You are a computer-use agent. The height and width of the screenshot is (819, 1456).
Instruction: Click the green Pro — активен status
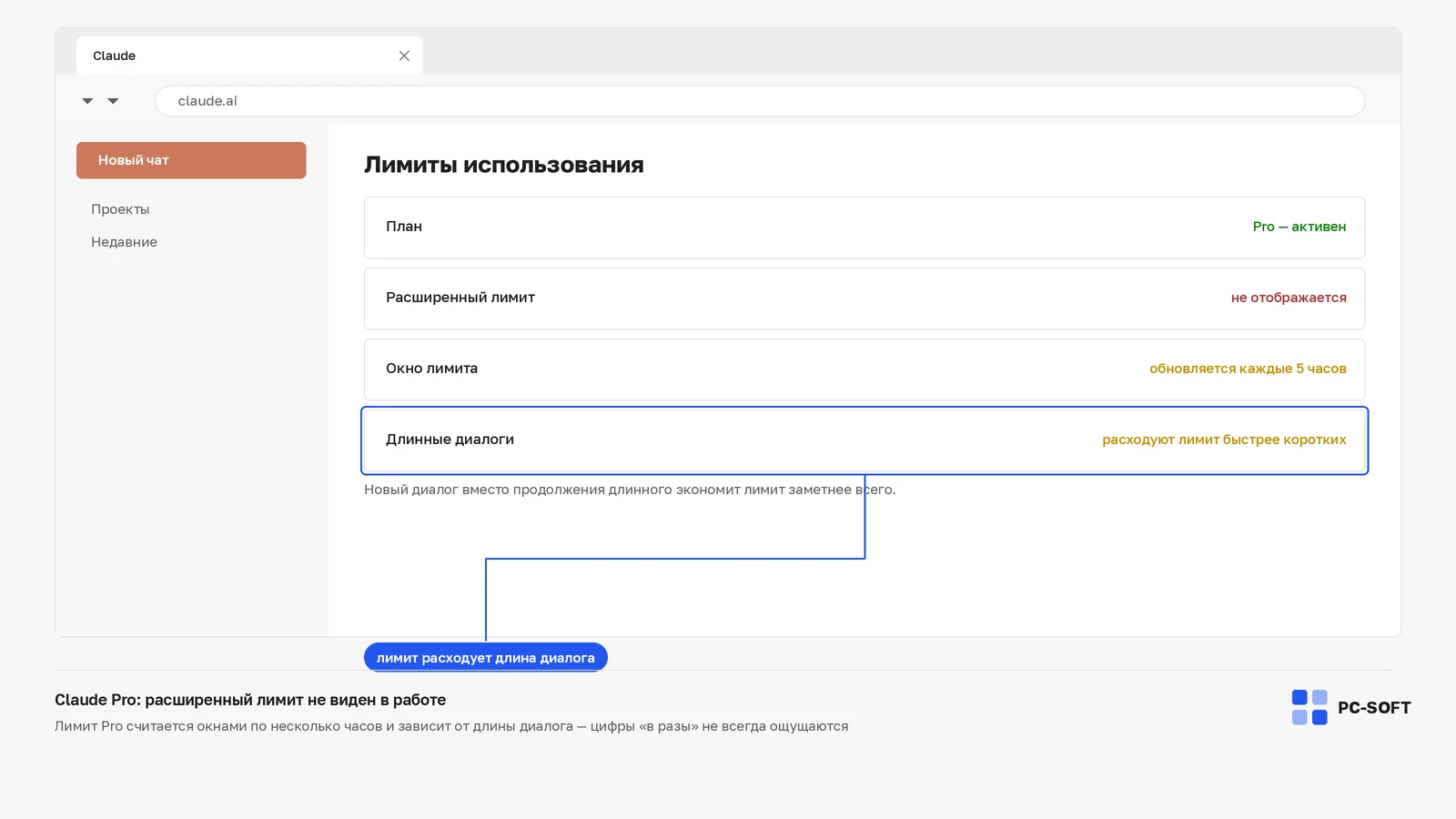(x=1299, y=227)
